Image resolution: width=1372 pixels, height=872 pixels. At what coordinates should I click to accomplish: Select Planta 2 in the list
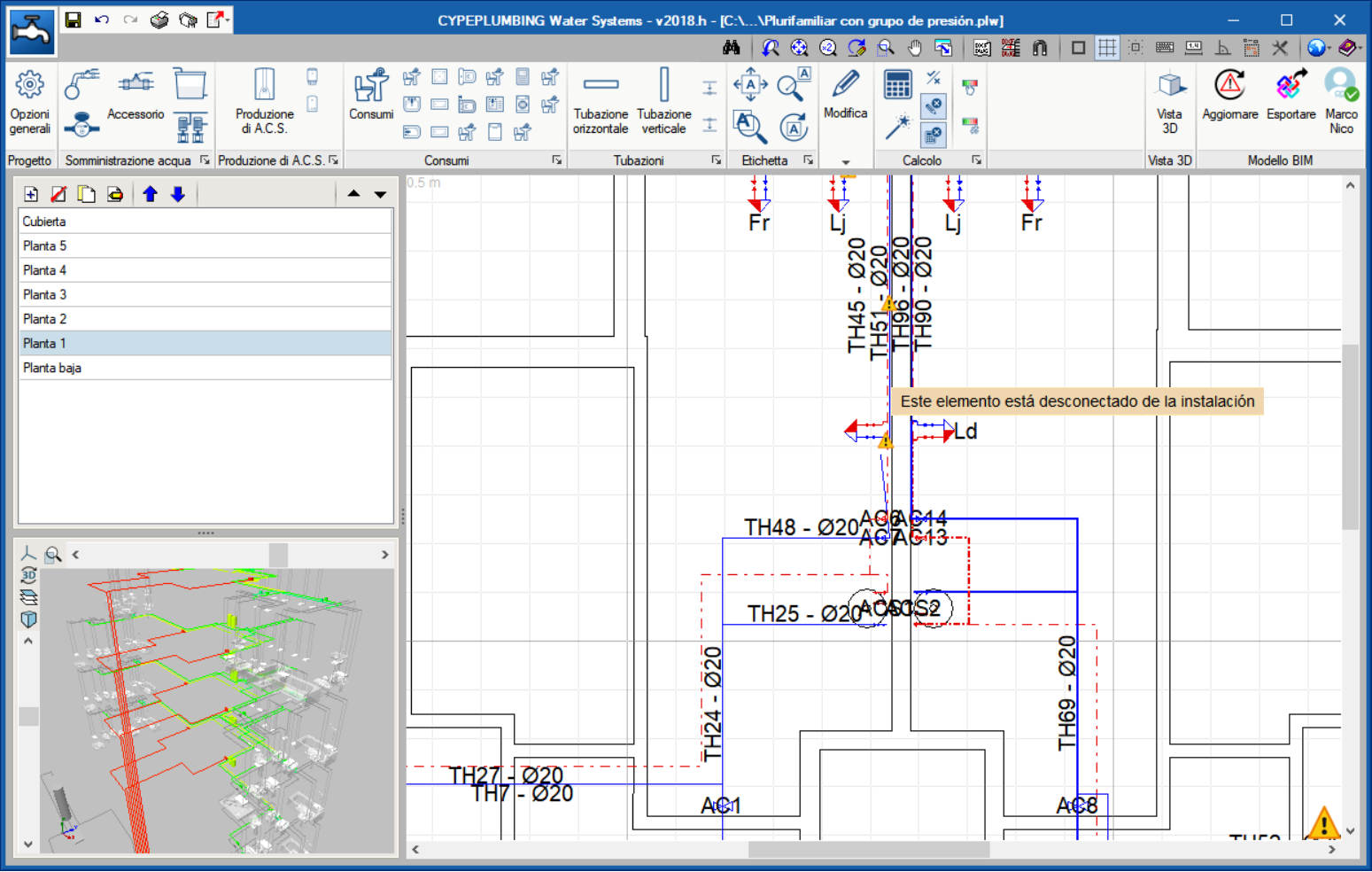205,319
